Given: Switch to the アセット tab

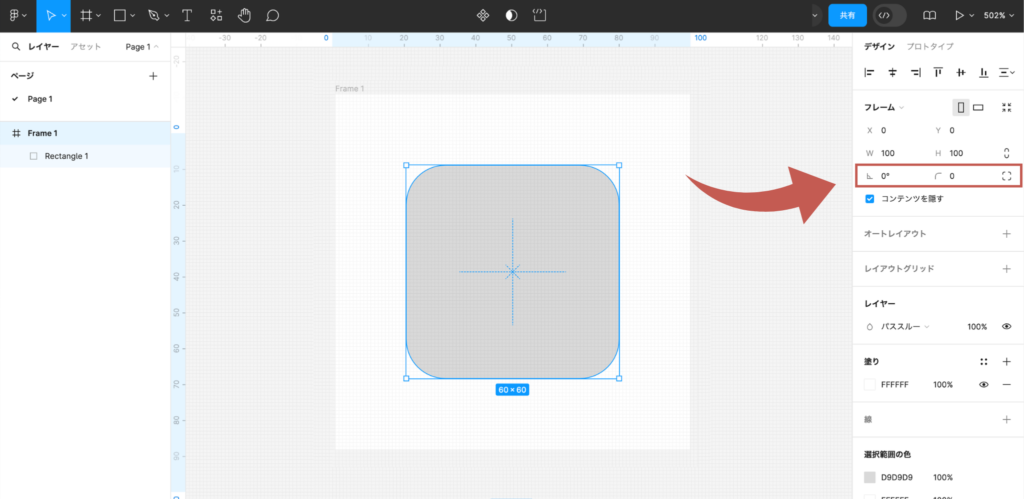Looking at the screenshot, I should point(84,47).
